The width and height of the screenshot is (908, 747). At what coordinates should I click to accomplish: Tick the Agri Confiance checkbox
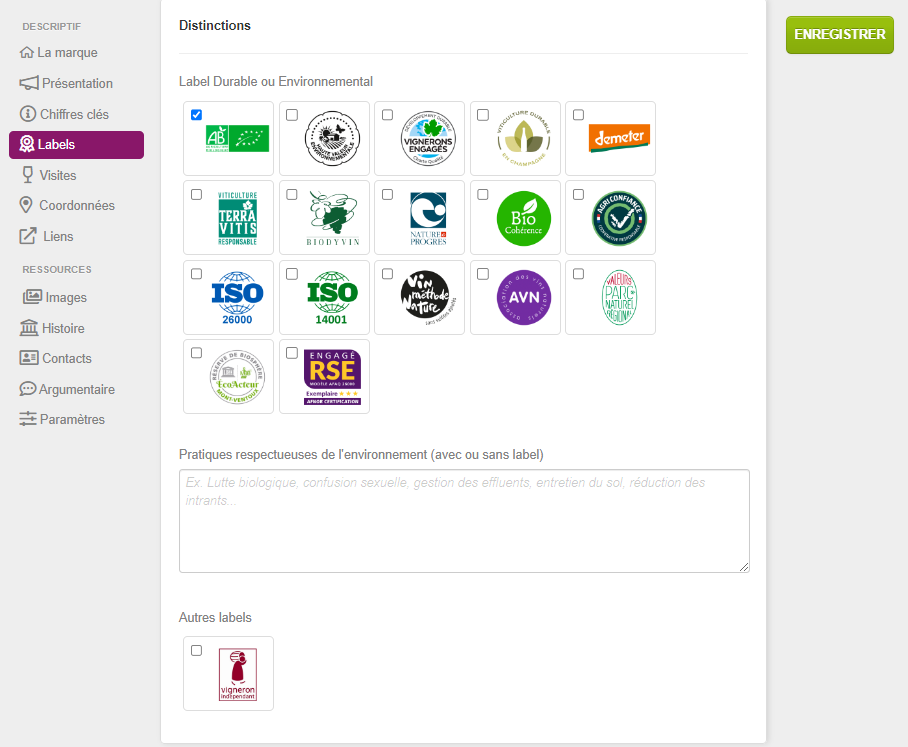pyautogui.click(x=578, y=195)
